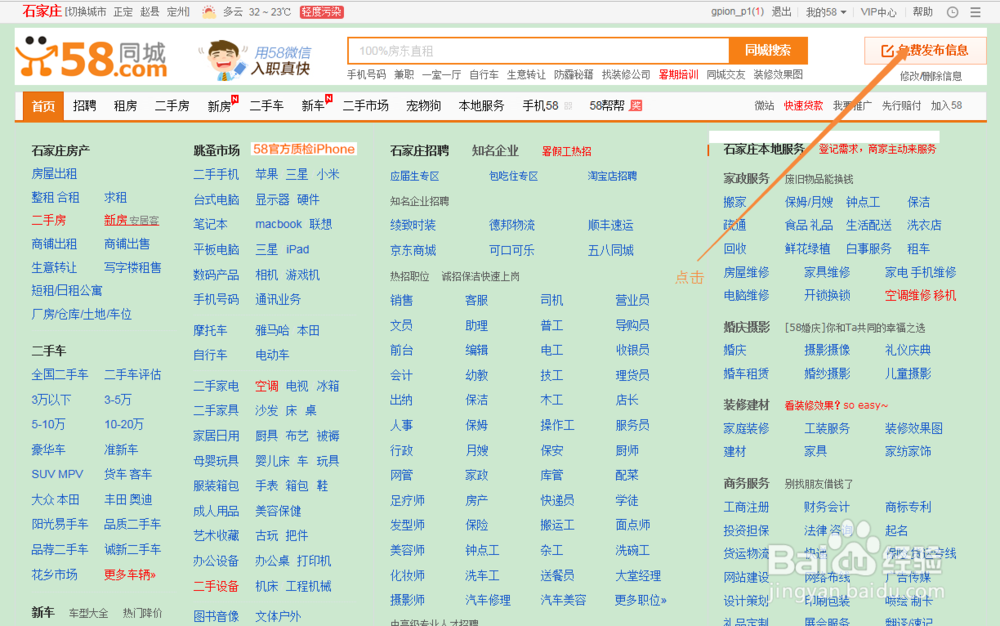Focus the 100%房东直租 search box

(538, 51)
